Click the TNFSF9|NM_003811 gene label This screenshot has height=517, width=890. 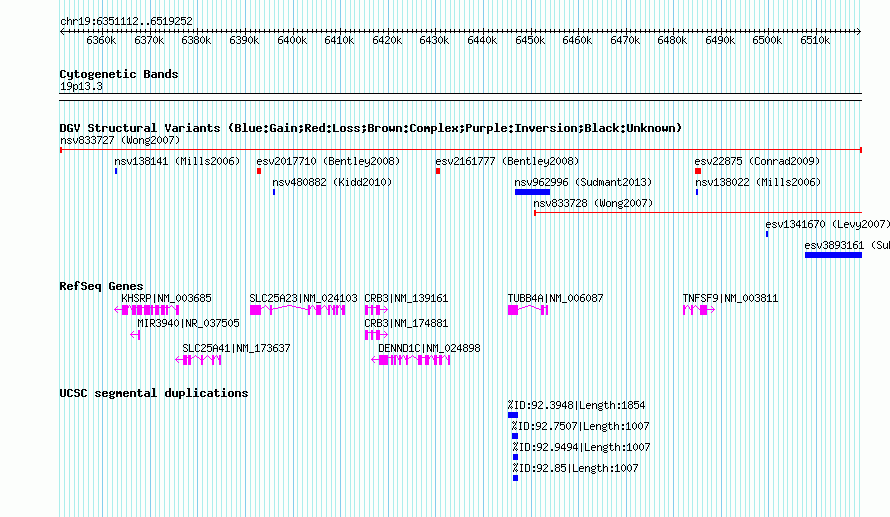pos(730,298)
